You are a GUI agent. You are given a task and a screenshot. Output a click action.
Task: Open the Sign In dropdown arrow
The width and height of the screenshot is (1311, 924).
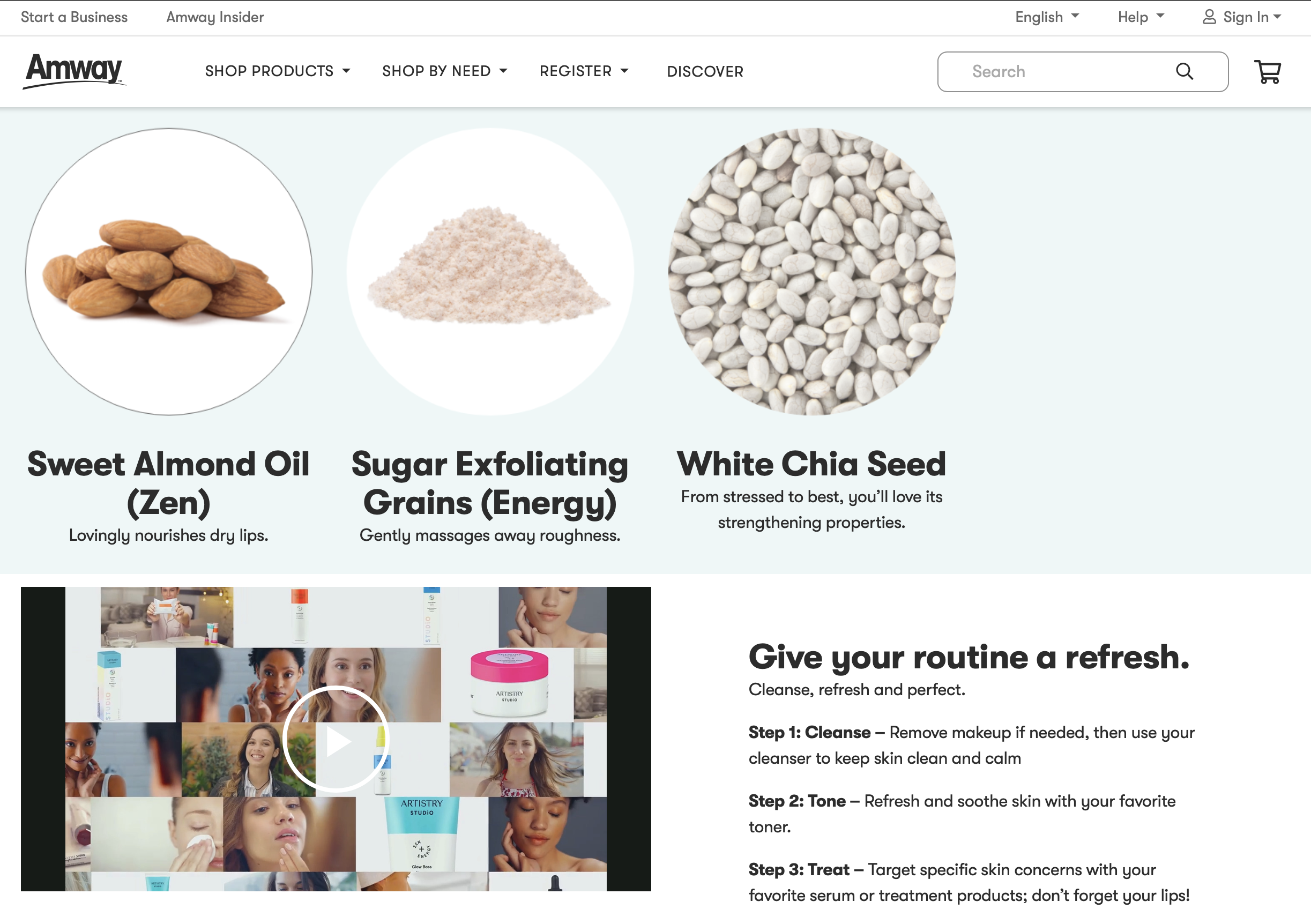(x=1277, y=17)
